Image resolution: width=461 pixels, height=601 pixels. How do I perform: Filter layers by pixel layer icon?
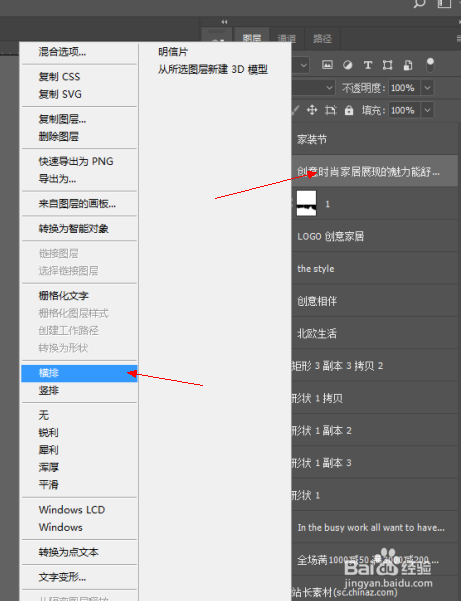[x=327, y=65]
